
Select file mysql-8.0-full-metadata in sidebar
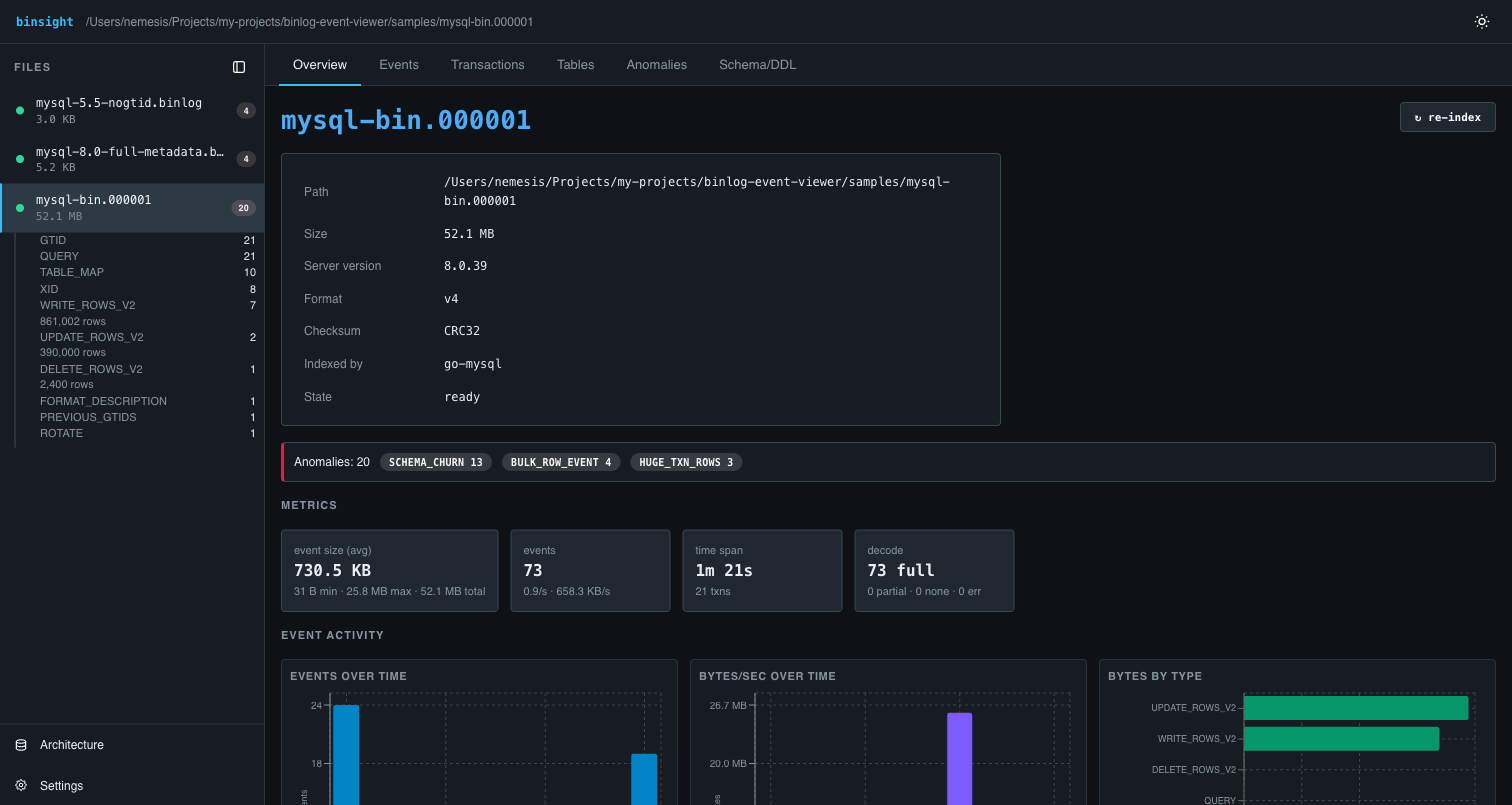(x=132, y=159)
